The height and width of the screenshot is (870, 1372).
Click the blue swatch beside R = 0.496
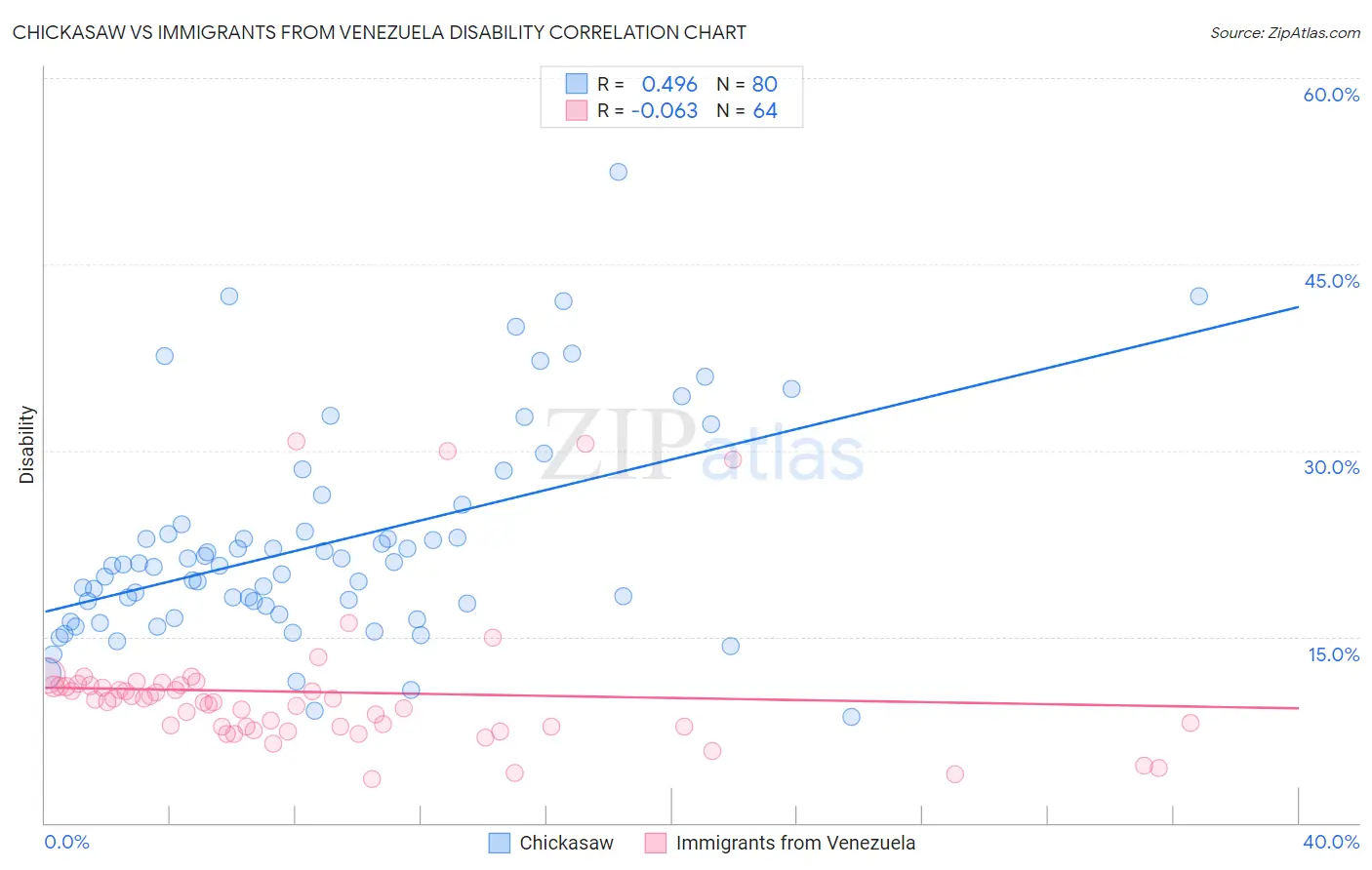pyautogui.click(x=577, y=84)
